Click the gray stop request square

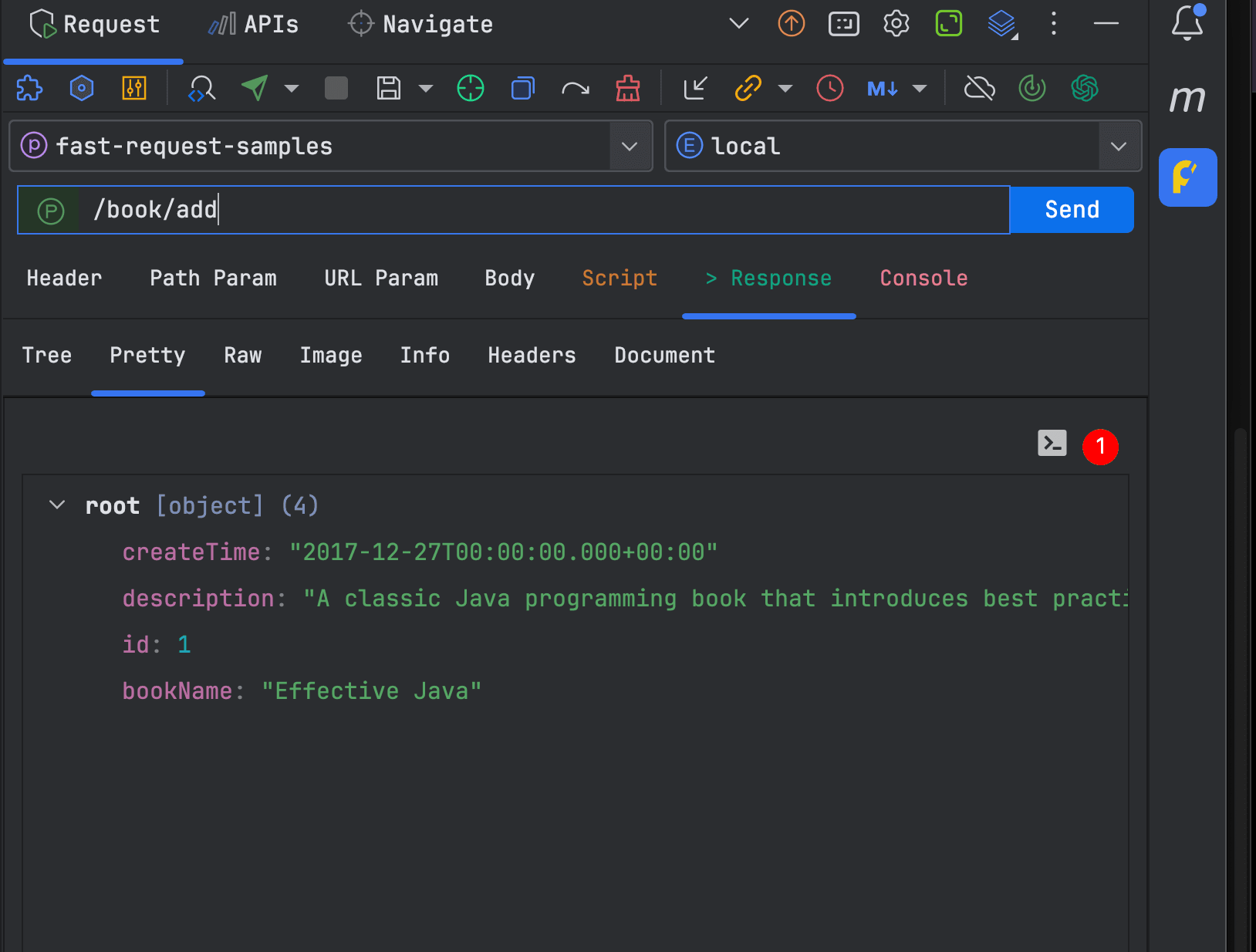[x=336, y=88]
